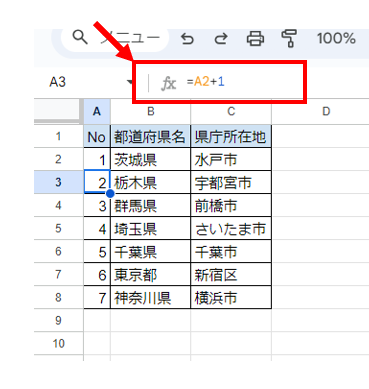Click the search menus magnifier icon
This screenshot has height=389, width=369.
(x=80, y=37)
